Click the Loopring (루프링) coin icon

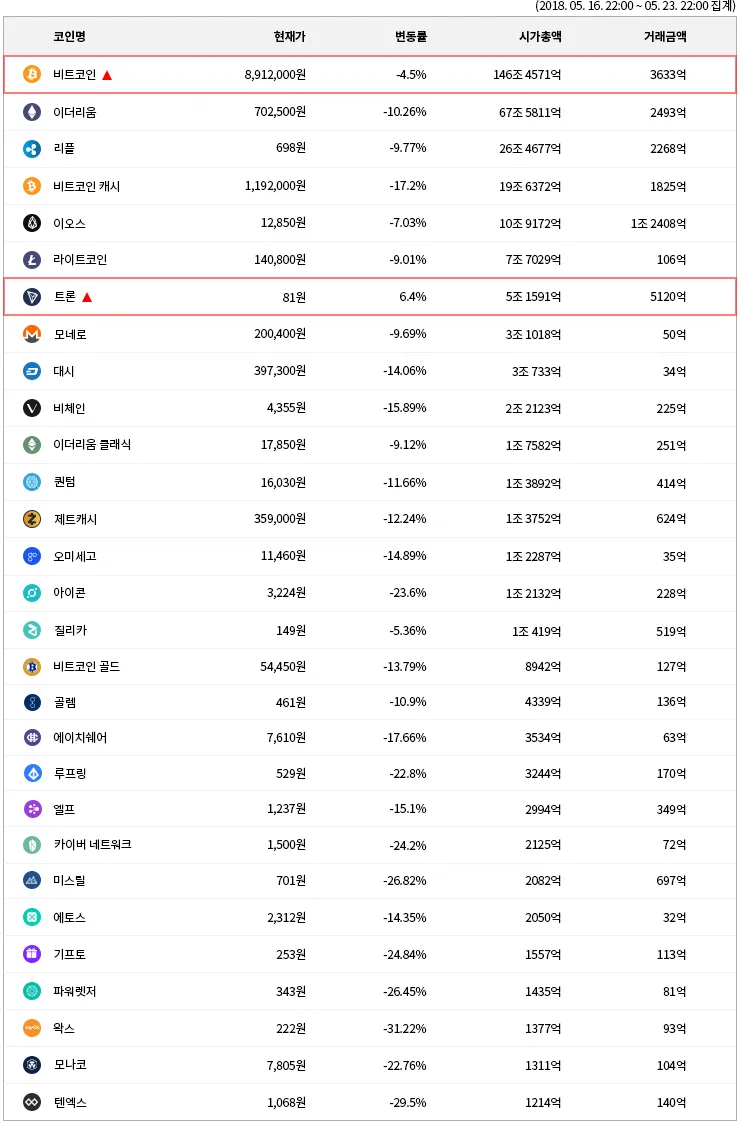(32, 773)
